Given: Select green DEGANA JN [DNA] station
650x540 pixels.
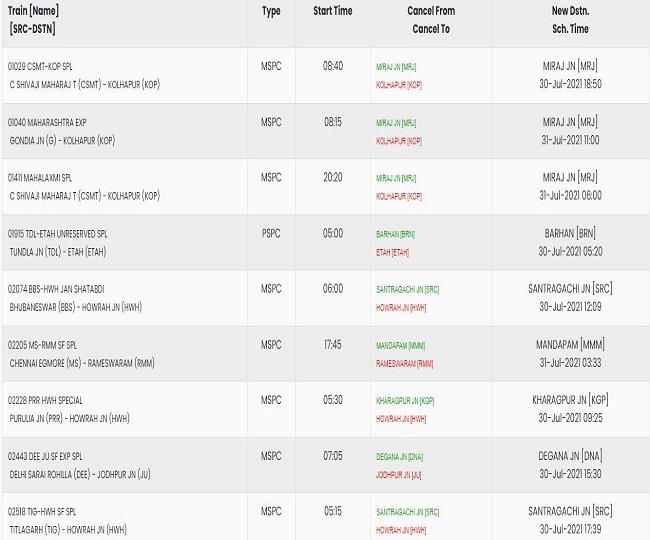Looking at the screenshot, I should click(x=399, y=457).
